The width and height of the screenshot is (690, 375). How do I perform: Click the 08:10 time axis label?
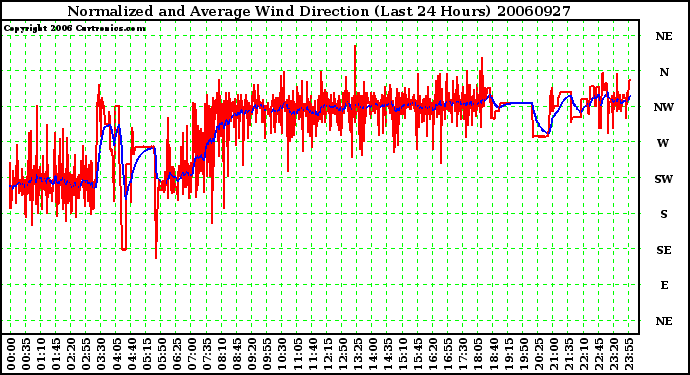[222, 354]
